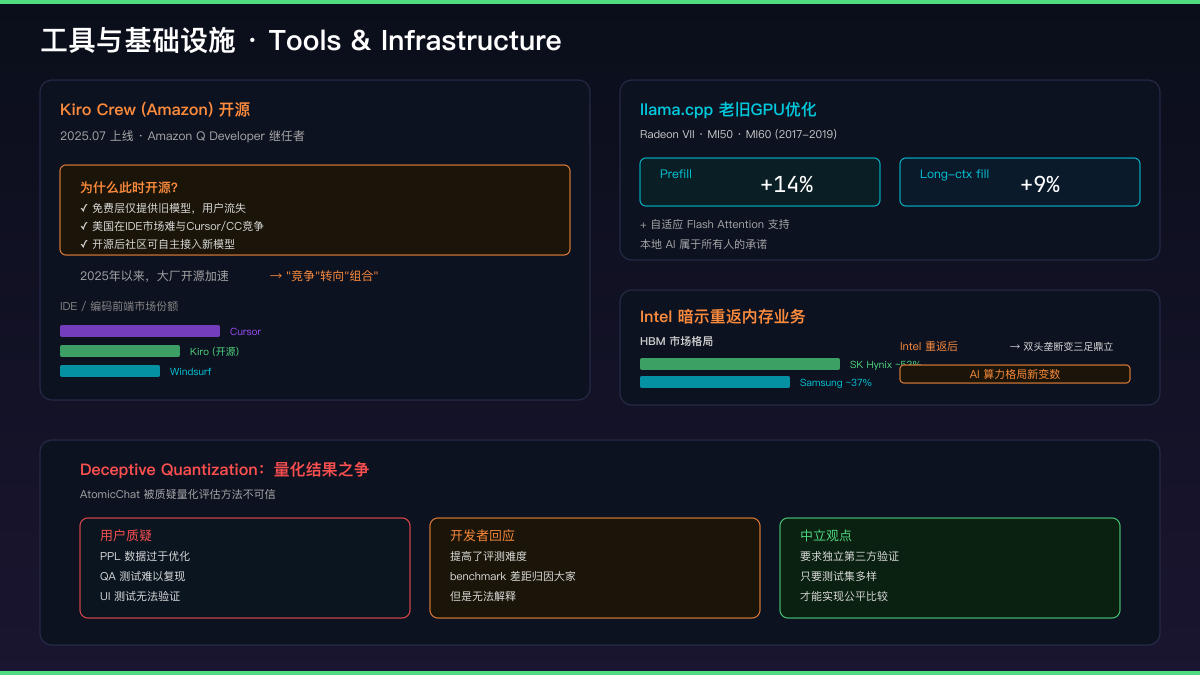Select the 'Intel 暗示重返内存业务' card heading

tap(723, 316)
